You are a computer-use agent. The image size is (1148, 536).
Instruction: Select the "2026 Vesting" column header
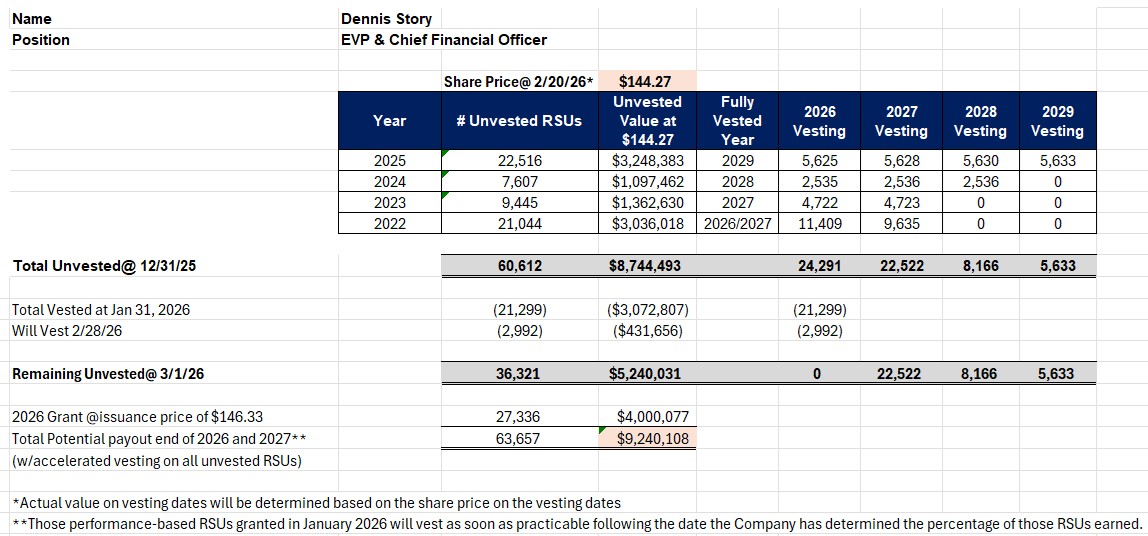(819, 121)
